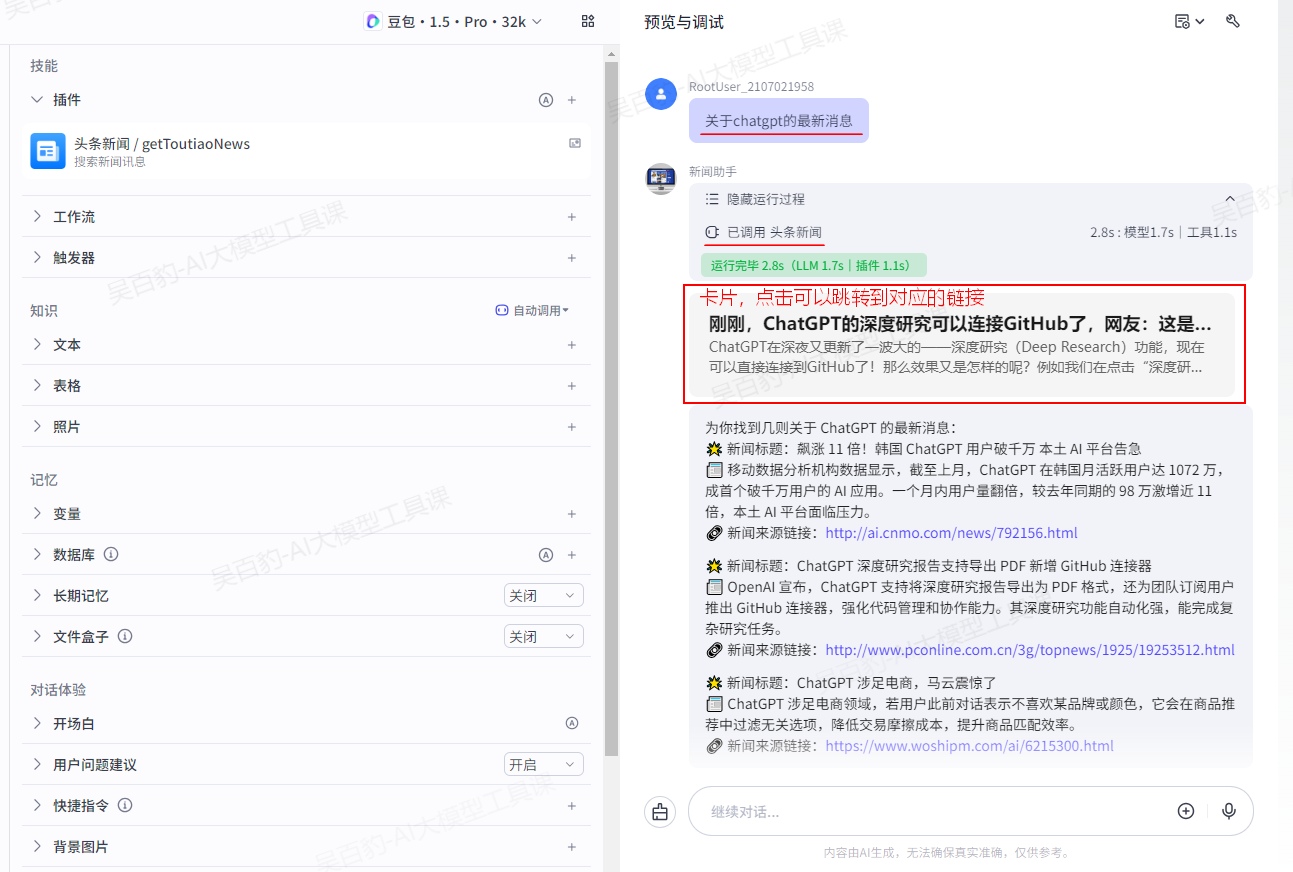1293x872 pixels.
Task: Expand the 用户问题建议 section
Action: (37, 765)
